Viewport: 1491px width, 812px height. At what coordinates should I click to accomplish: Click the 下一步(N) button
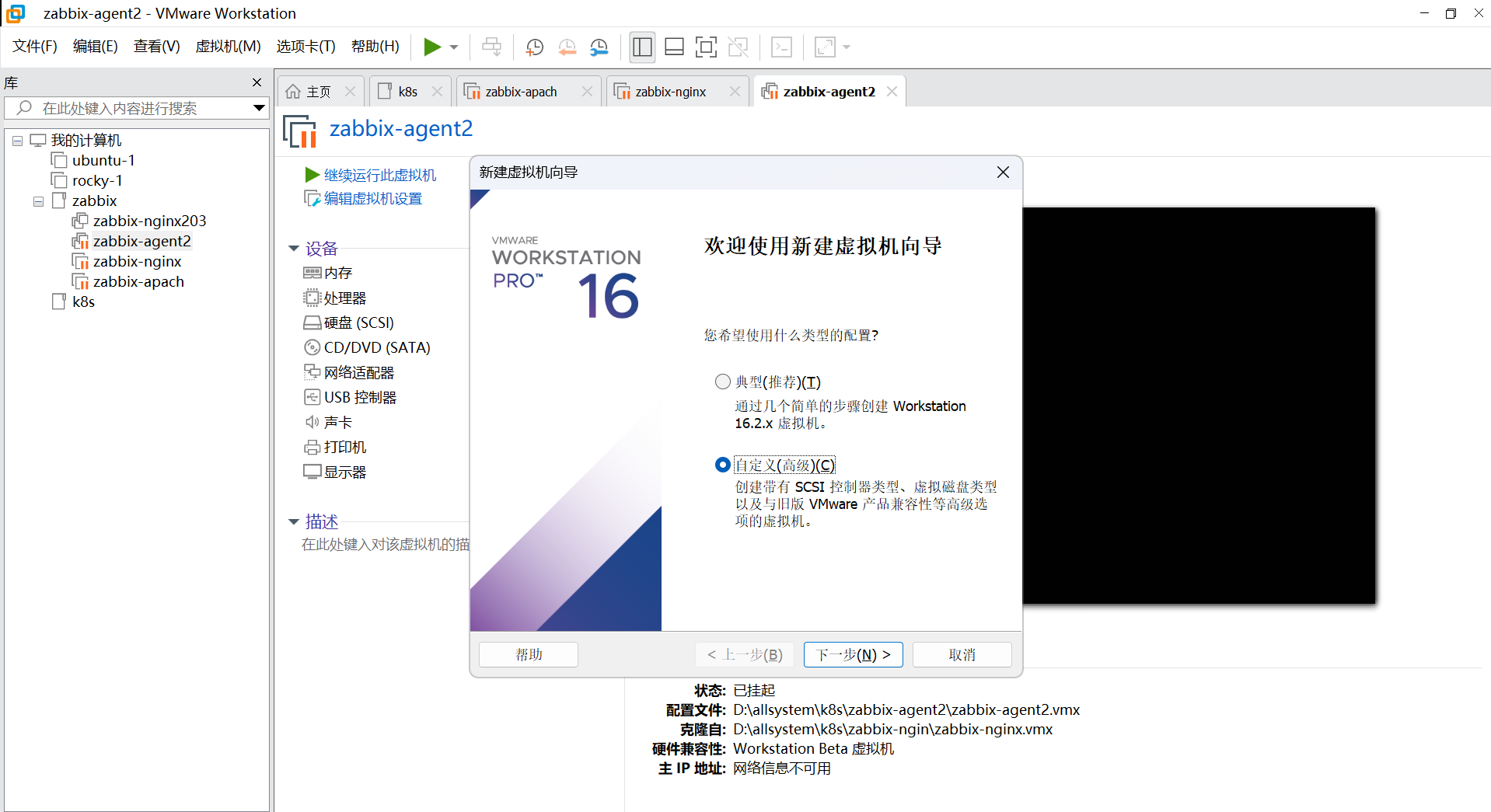(854, 654)
